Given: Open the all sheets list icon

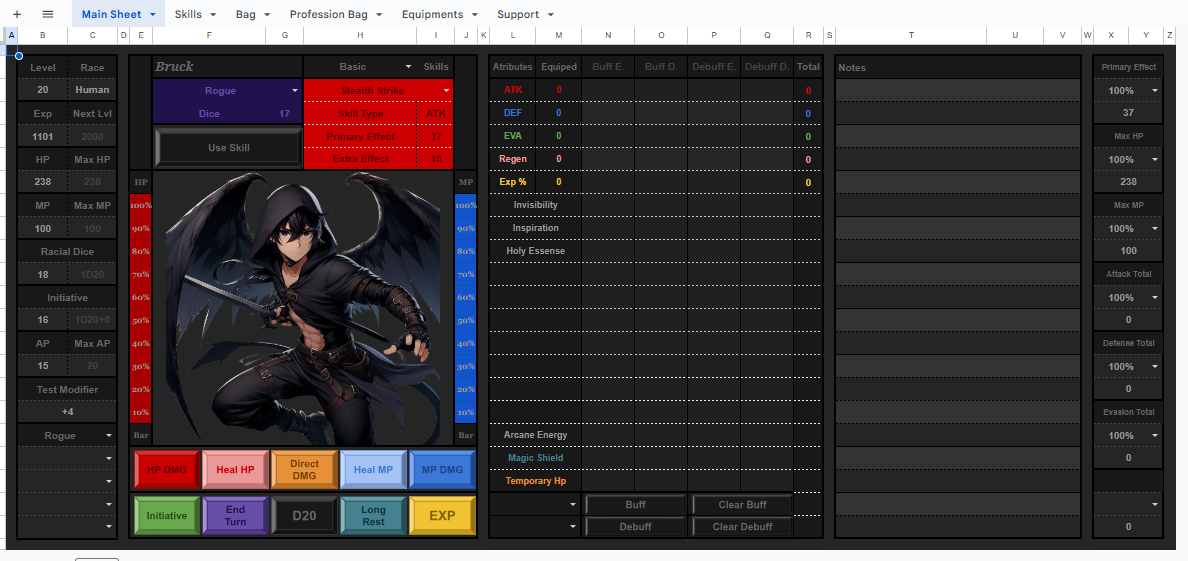Looking at the screenshot, I should coord(48,14).
